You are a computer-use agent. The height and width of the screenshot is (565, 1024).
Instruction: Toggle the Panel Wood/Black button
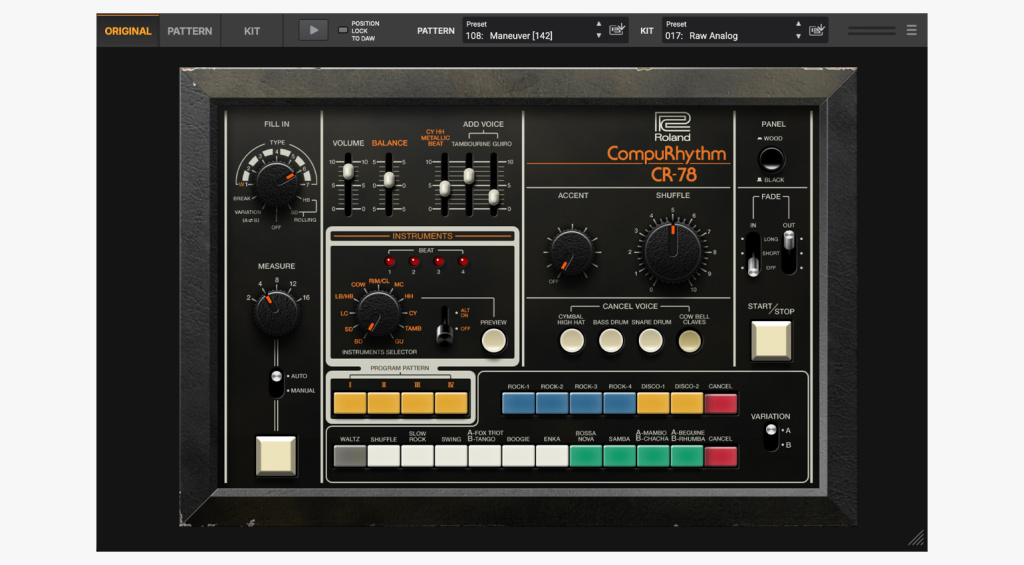pos(771,159)
